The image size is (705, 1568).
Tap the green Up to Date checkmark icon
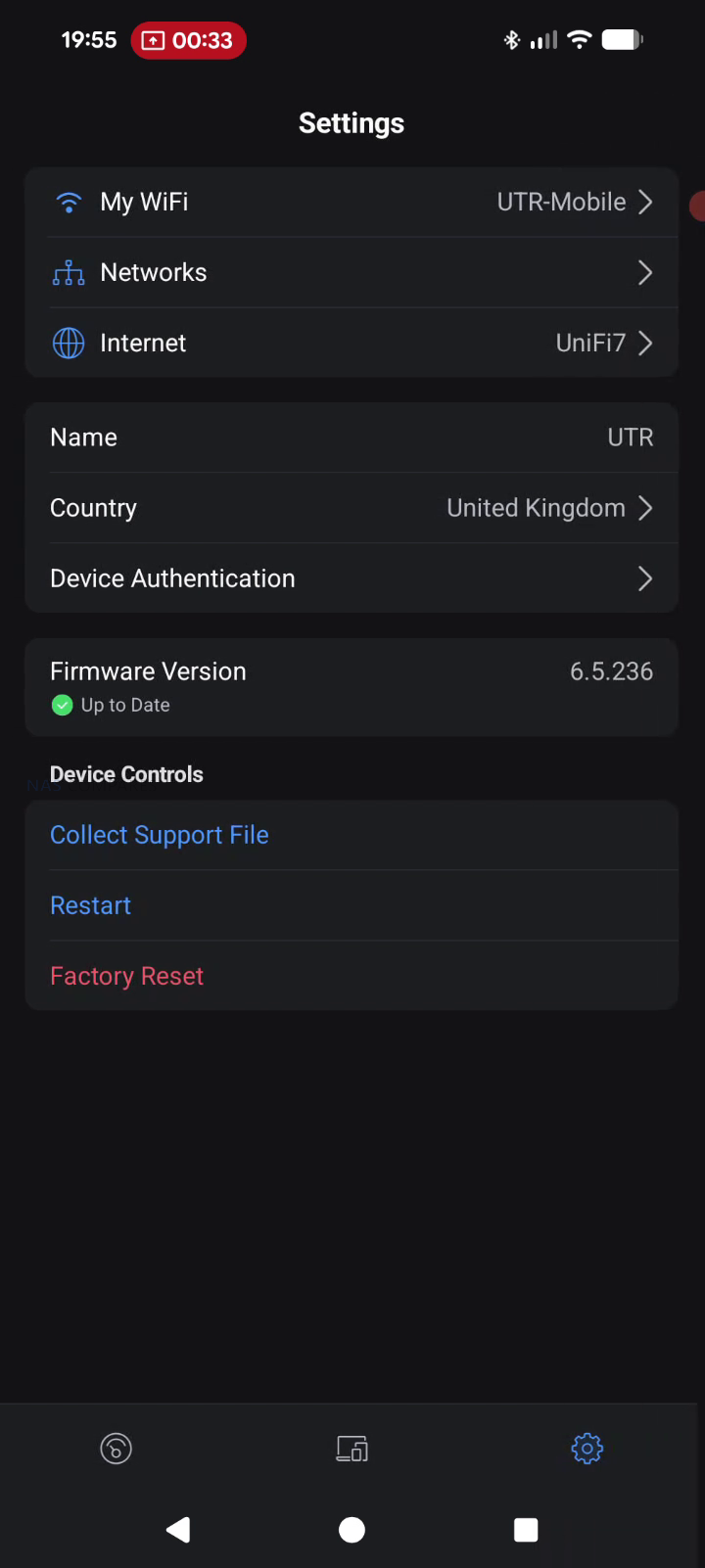(x=63, y=705)
